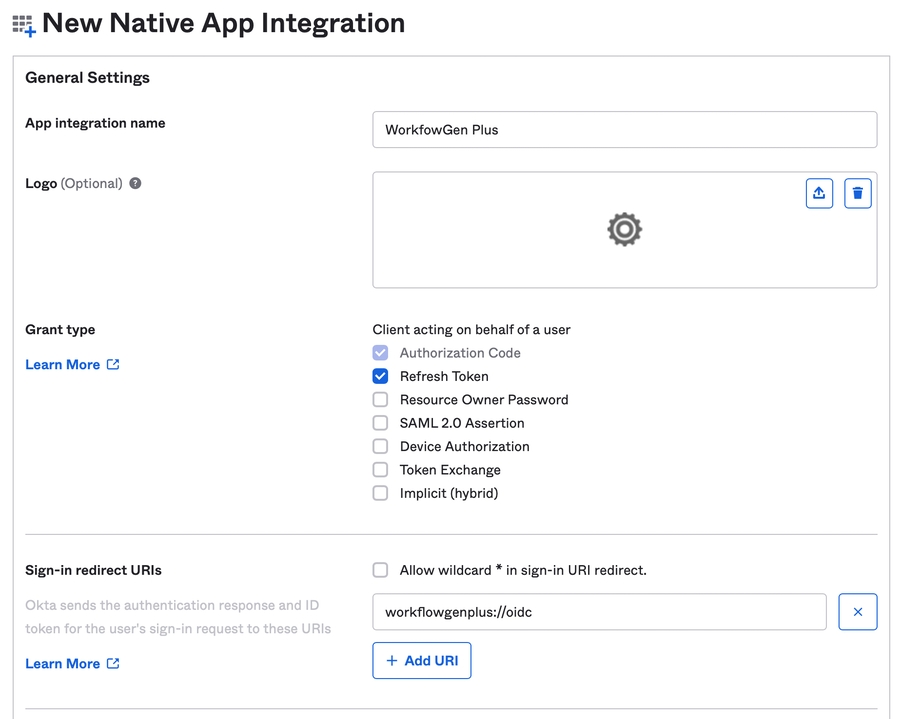This screenshot has height=719, width=900.
Task: Click the sign-in redirect URI text field
Action: click(x=599, y=612)
